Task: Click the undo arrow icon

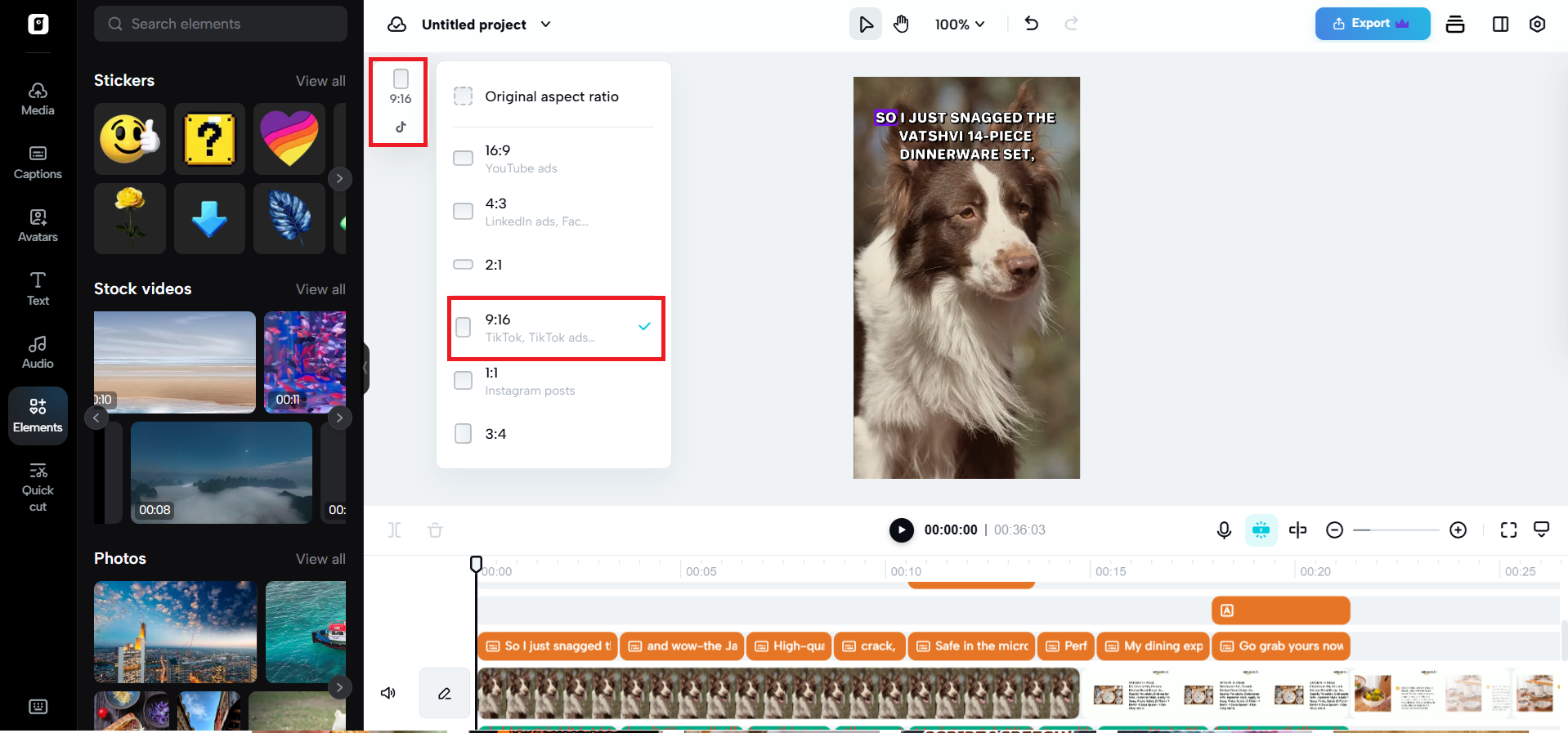Action: [1032, 24]
